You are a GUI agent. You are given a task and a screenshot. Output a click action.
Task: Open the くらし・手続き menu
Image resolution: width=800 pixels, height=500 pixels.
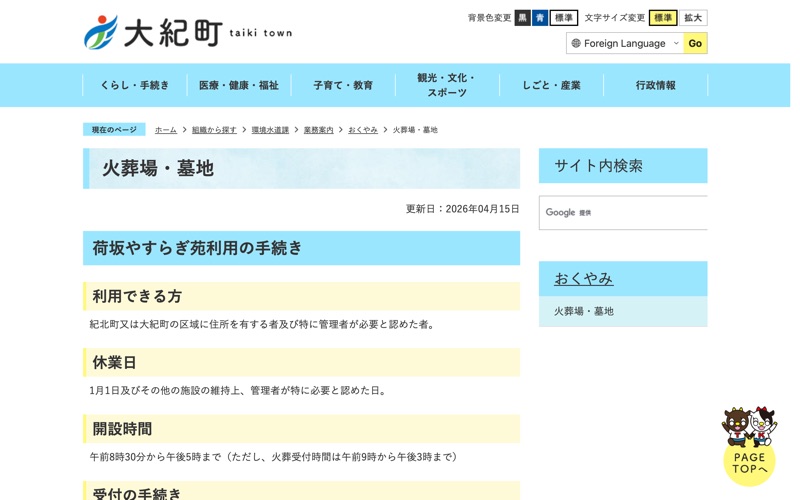[x=135, y=85]
